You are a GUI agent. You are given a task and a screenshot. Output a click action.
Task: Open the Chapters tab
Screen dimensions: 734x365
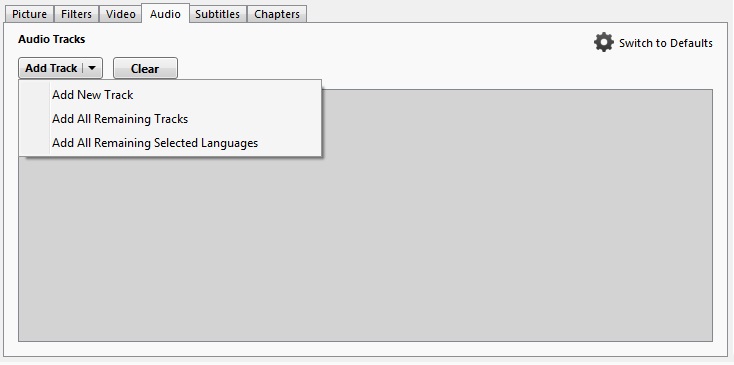coord(277,14)
